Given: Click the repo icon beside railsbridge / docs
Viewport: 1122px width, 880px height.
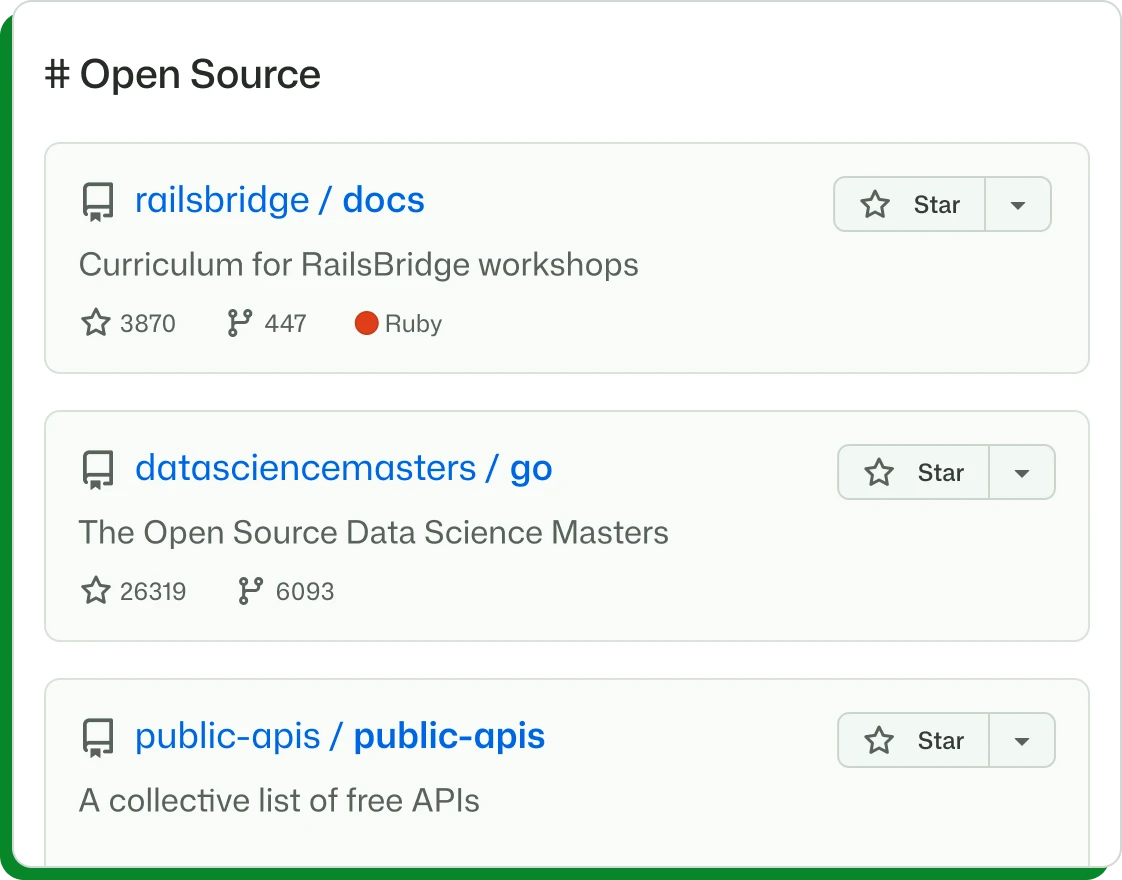Looking at the screenshot, I should (x=97, y=202).
